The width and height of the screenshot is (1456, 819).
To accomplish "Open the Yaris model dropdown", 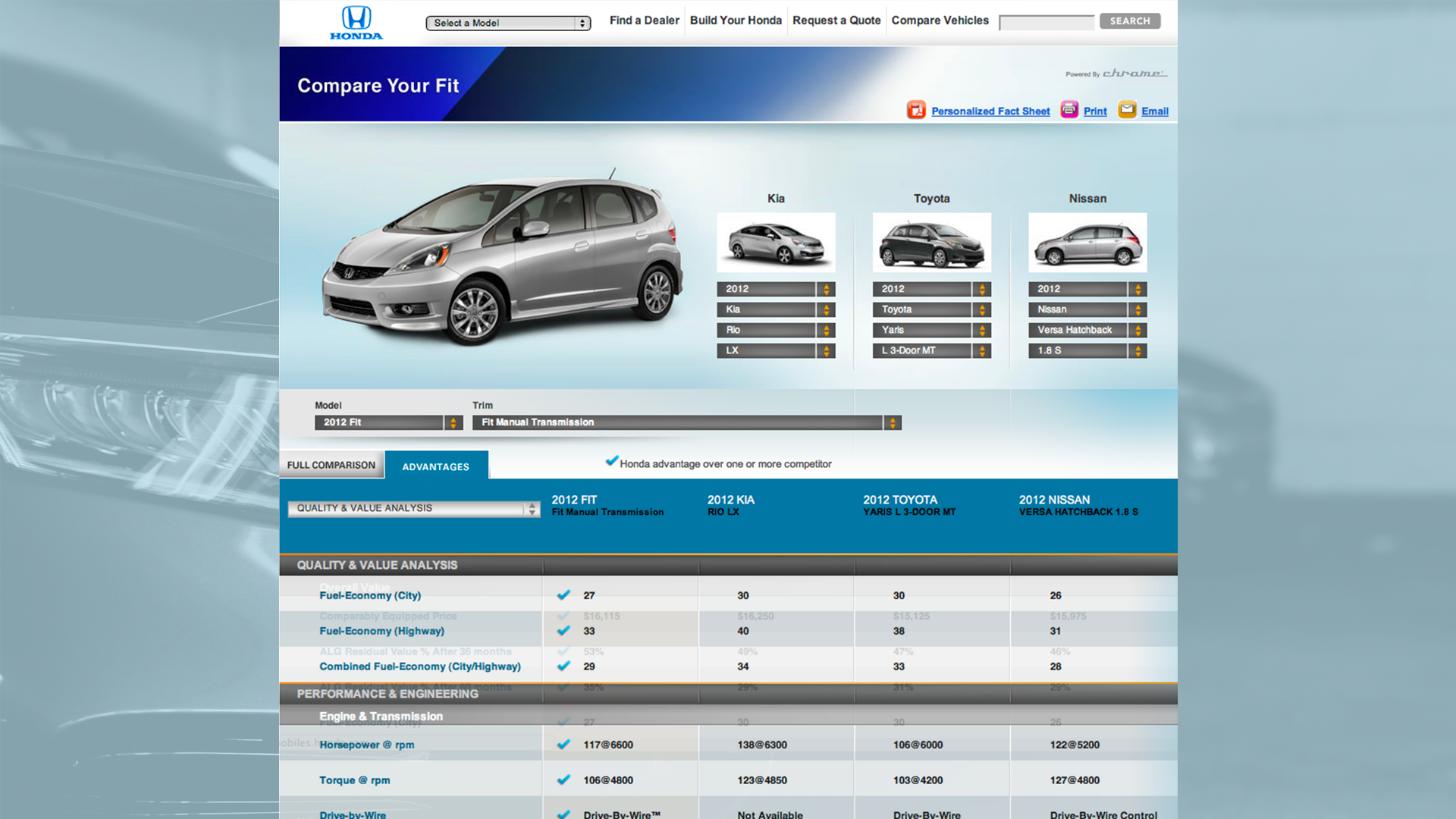I will (x=932, y=330).
